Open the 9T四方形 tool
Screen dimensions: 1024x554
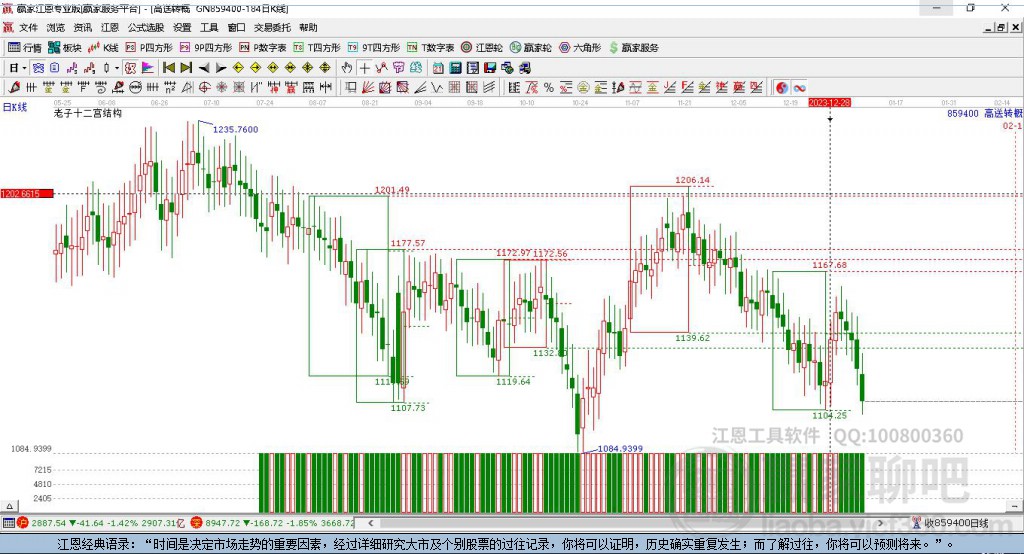point(374,48)
